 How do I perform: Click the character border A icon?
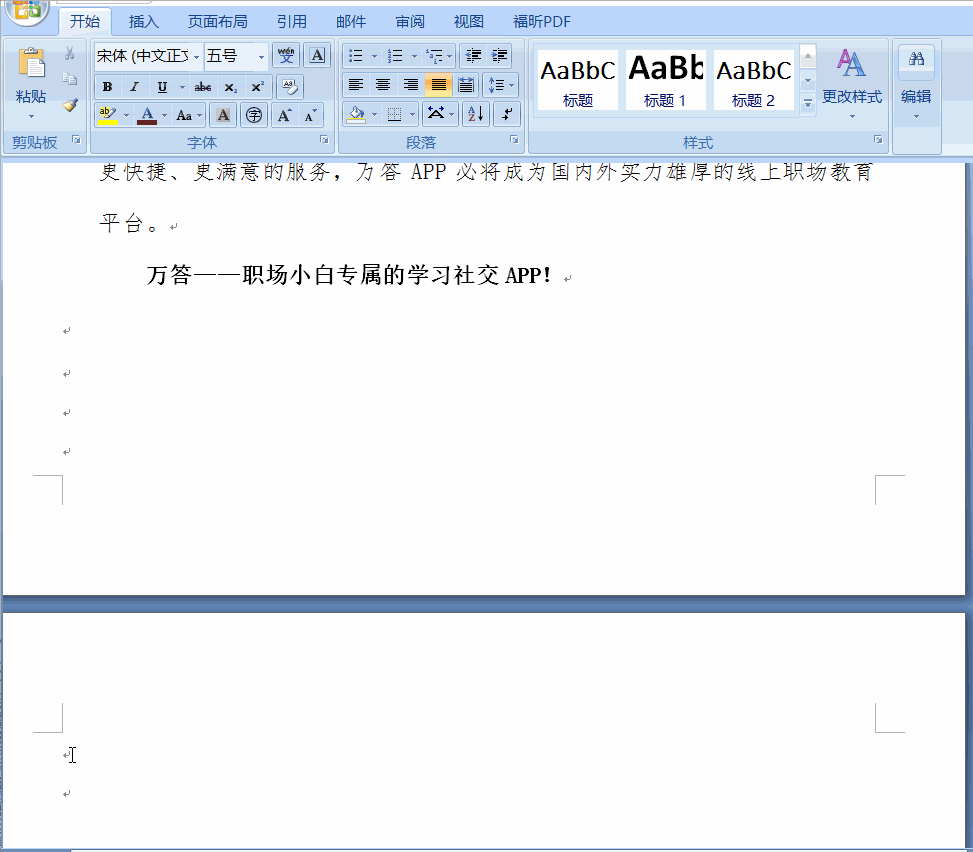[x=317, y=55]
